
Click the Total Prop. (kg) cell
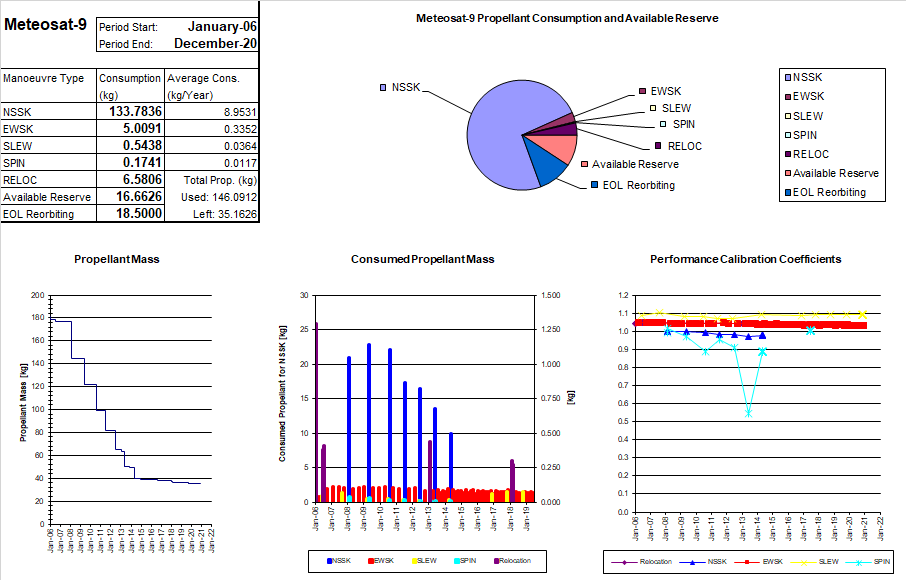pyautogui.click(x=220, y=180)
